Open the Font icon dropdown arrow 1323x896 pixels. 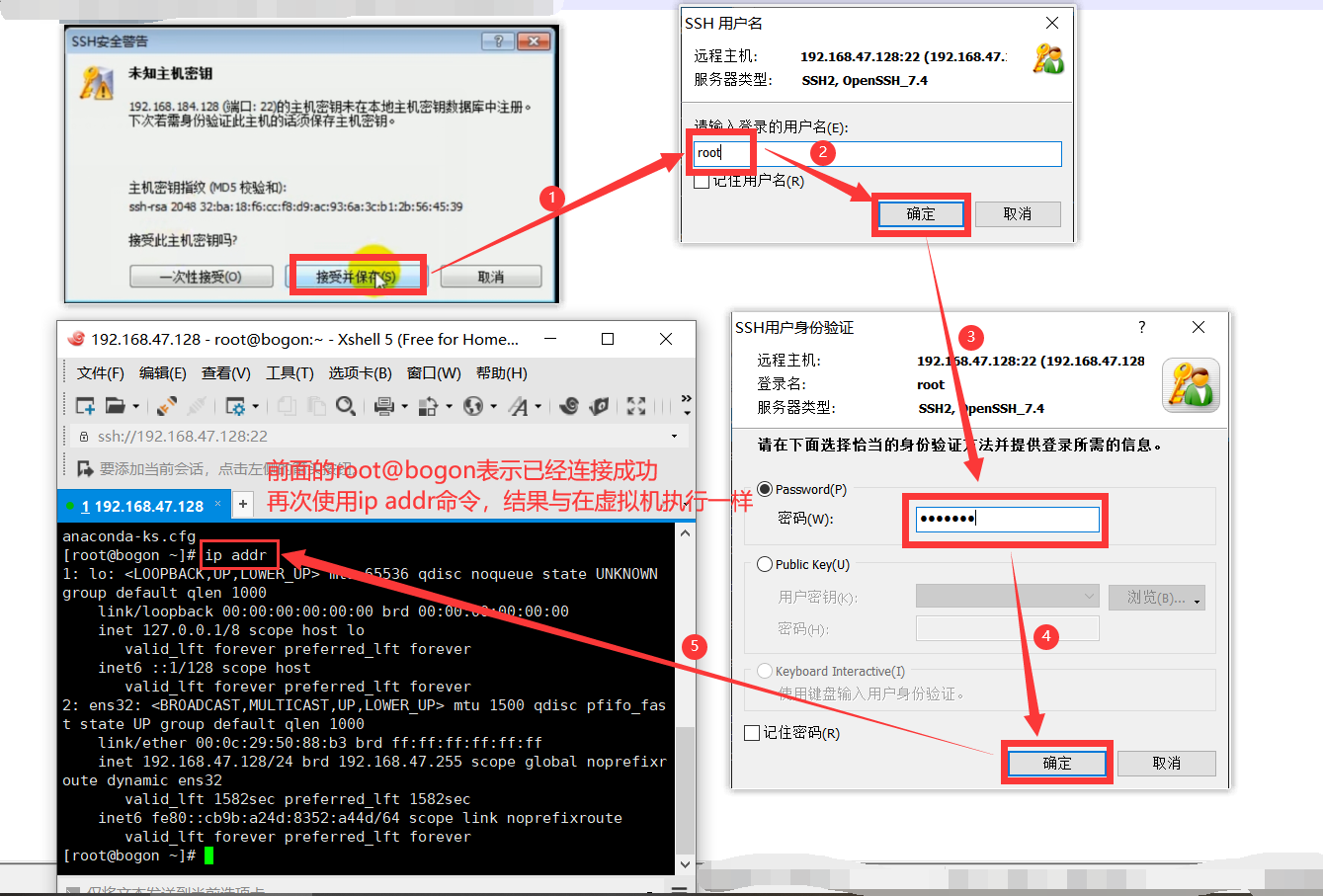point(538,407)
